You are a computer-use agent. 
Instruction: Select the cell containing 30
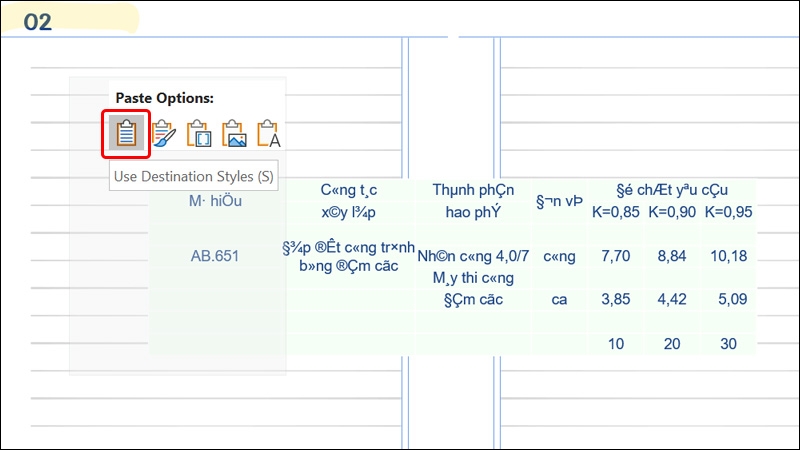coord(729,344)
